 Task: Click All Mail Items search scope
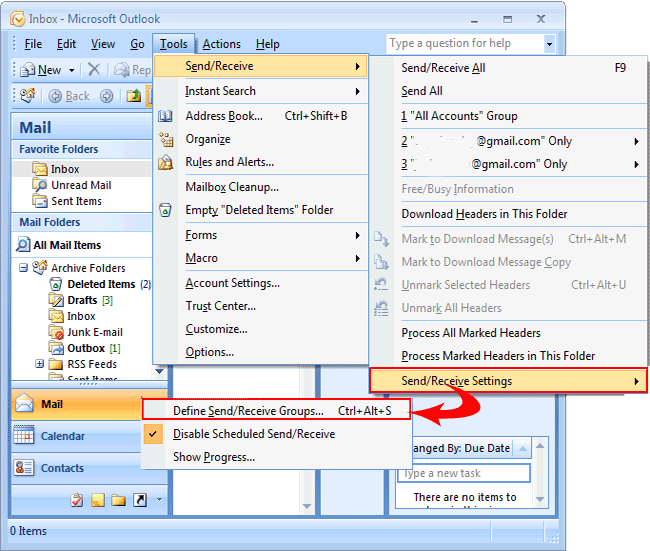pos(58,245)
